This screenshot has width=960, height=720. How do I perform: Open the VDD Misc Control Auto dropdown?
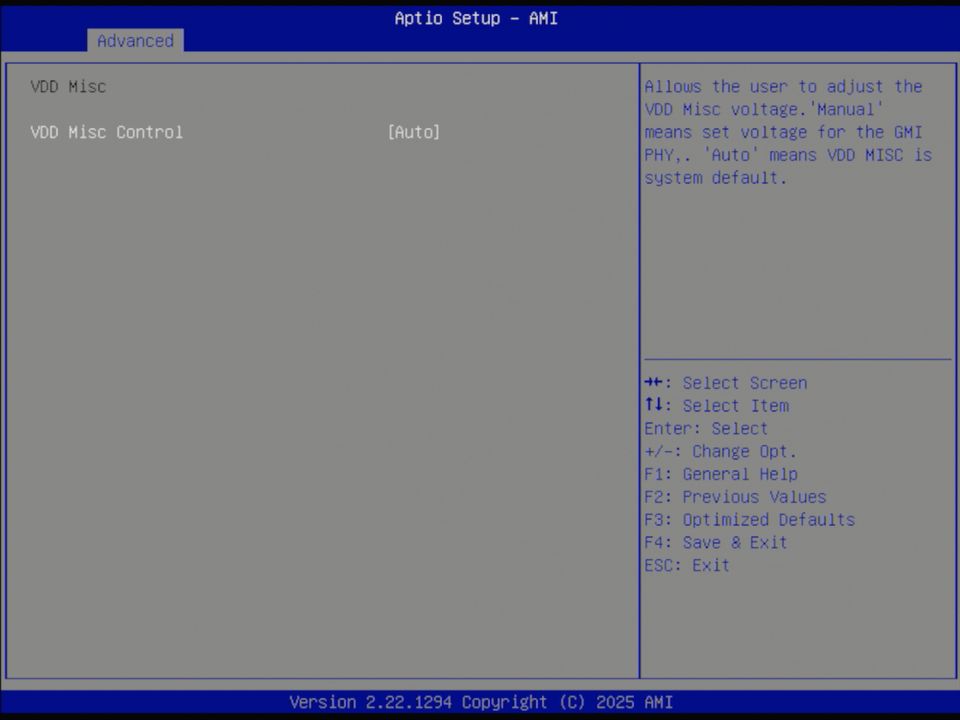coord(414,132)
